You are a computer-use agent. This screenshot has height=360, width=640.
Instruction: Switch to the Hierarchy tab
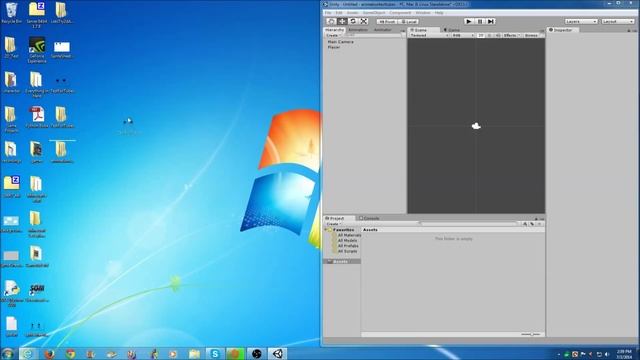[x=334, y=30]
